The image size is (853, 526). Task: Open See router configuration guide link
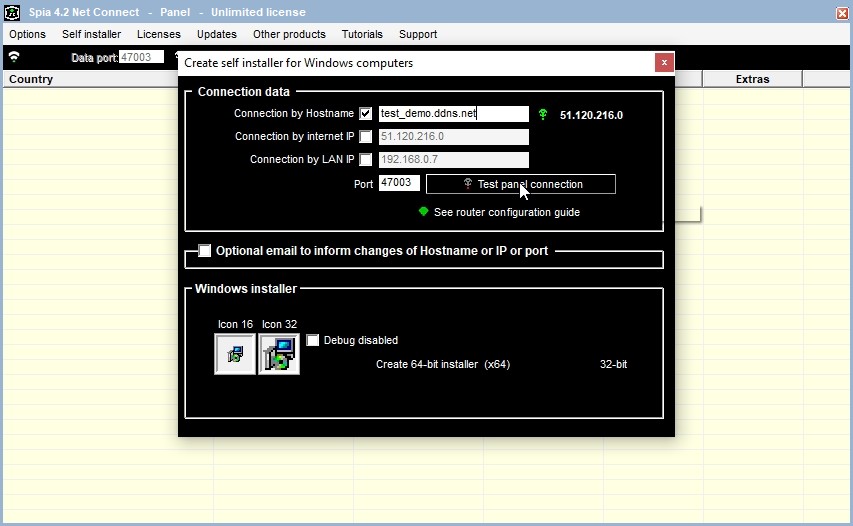click(x=506, y=212)
